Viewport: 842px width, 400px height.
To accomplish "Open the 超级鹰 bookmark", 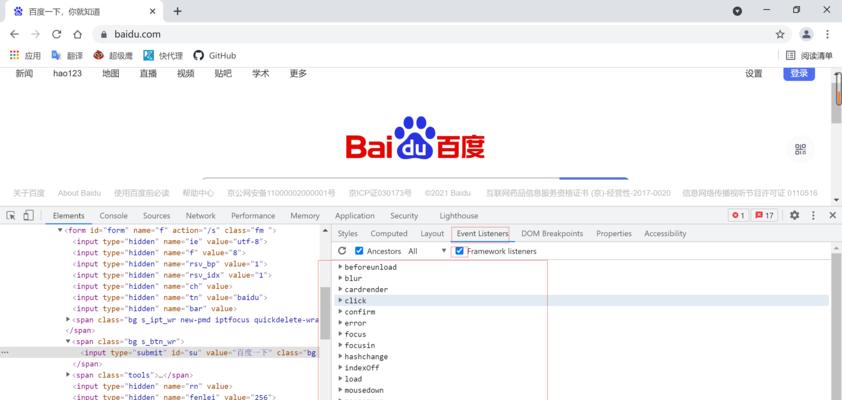I will tap(111, 55).
